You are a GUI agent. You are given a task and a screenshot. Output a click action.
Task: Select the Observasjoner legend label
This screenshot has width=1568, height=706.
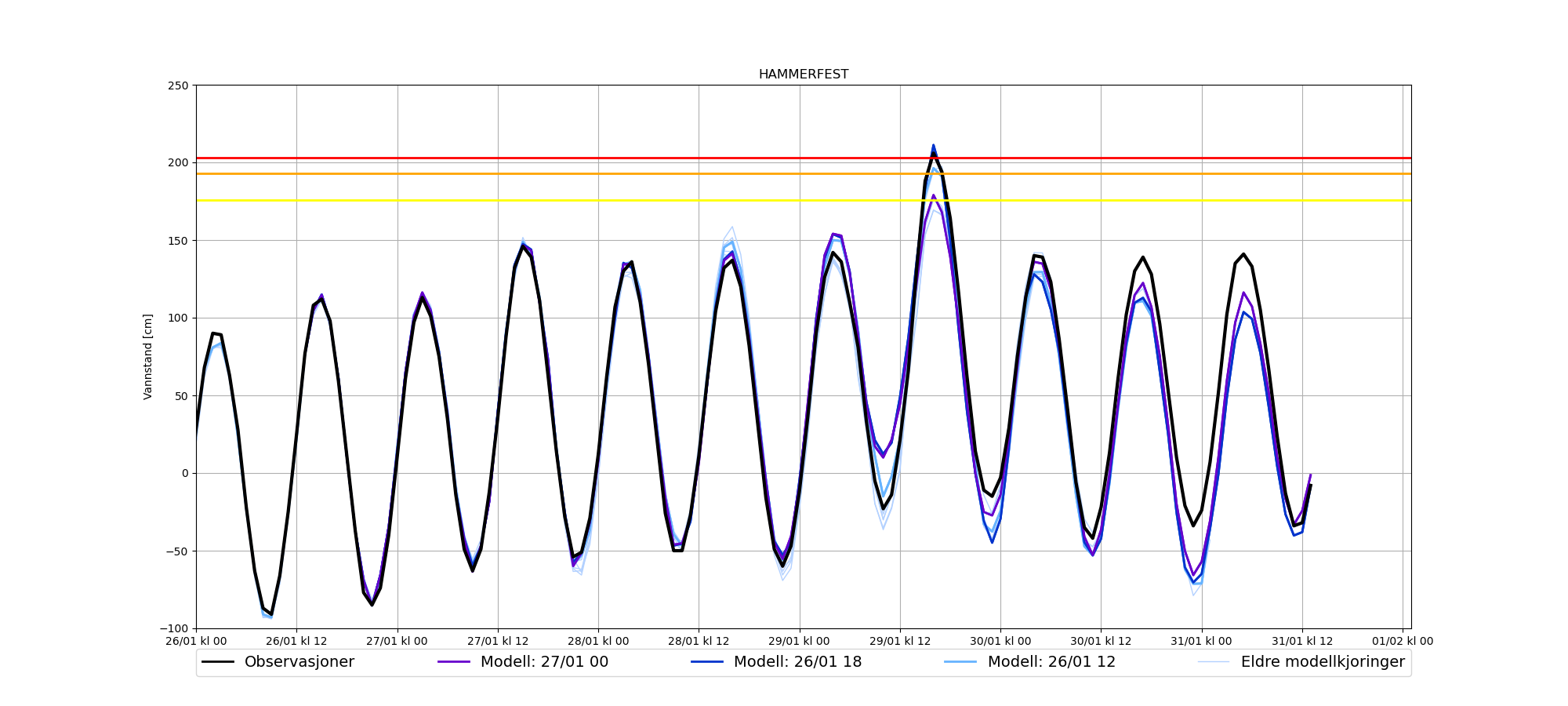click(x=299, y=662)
